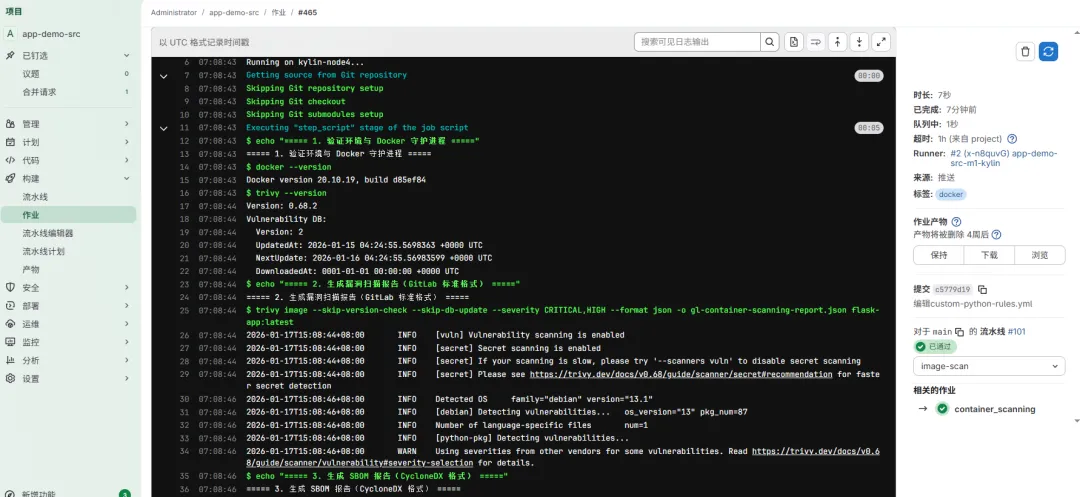Jump to bottom of log arrow
The image size is (1080, 497).
pos(859,42)
